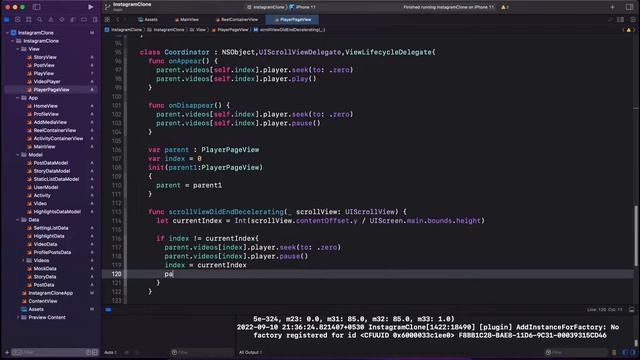Image resolution: width=640 pixels, height=360 pixels.
Task: Choose the iPhone 11 run destination
Action: [x=303, y=7]
